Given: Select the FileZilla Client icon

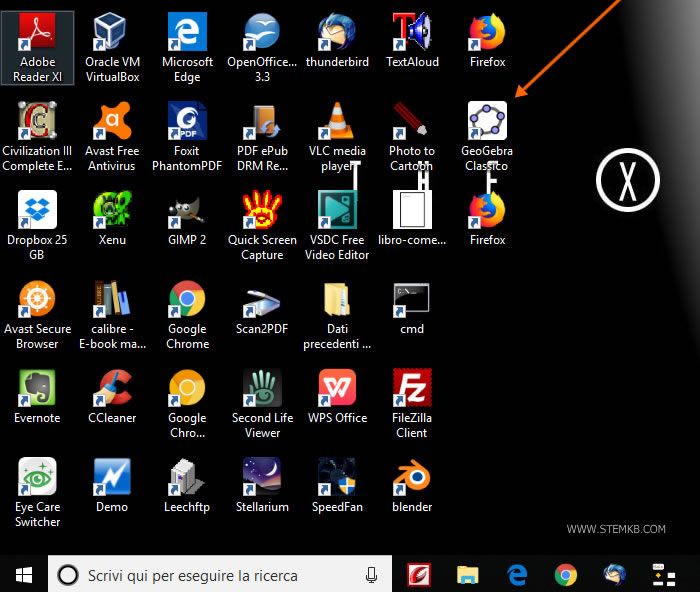Looking at the screenshot, I should [x=412, y=404].
